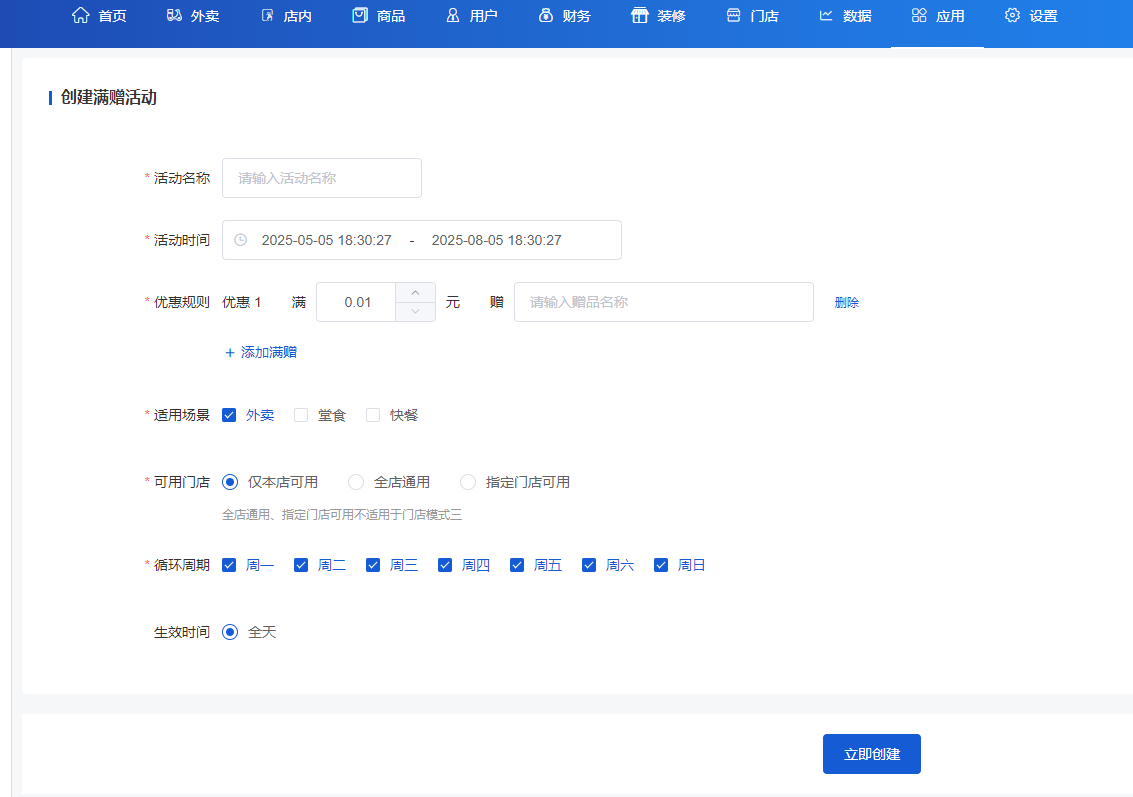Click the 立即创建 button
Image resolution: width=1133 pixels, height=797 pixels.
(871, 754)
